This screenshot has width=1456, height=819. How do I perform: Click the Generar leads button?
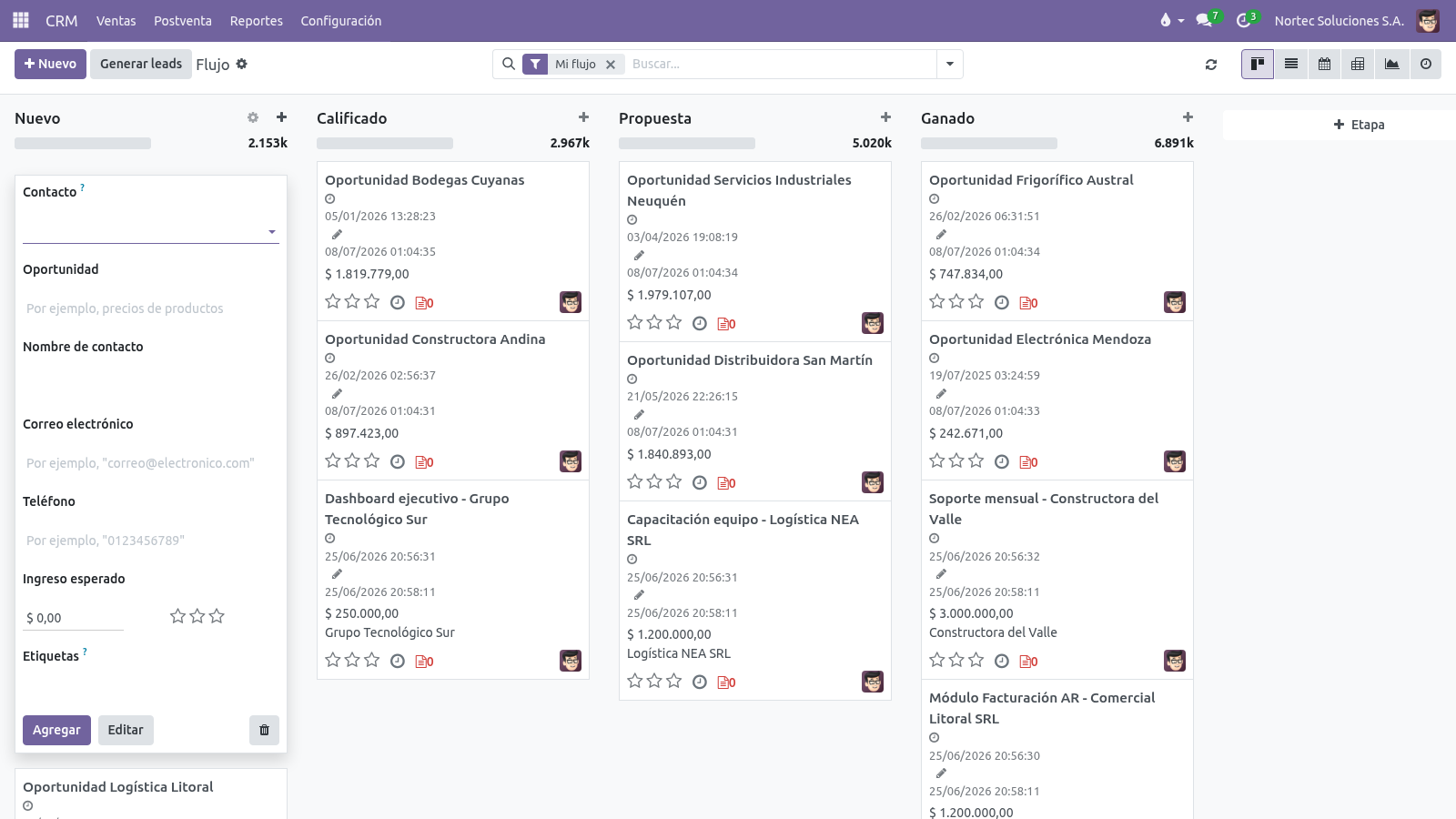(141, 64)
